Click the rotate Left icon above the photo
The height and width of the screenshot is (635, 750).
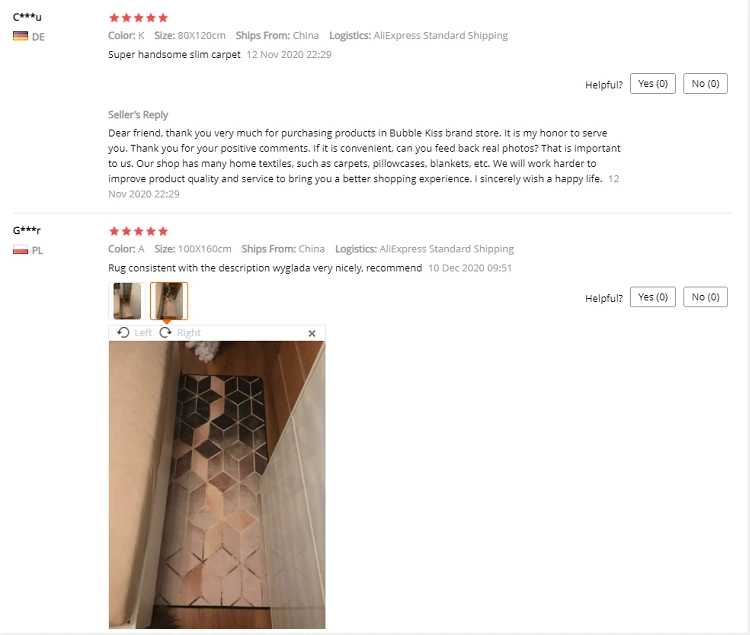(x=123, y=333)
